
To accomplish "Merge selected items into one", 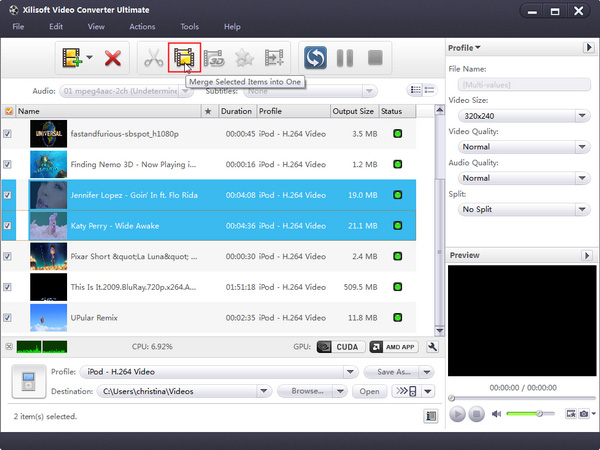I will (184, 58).
